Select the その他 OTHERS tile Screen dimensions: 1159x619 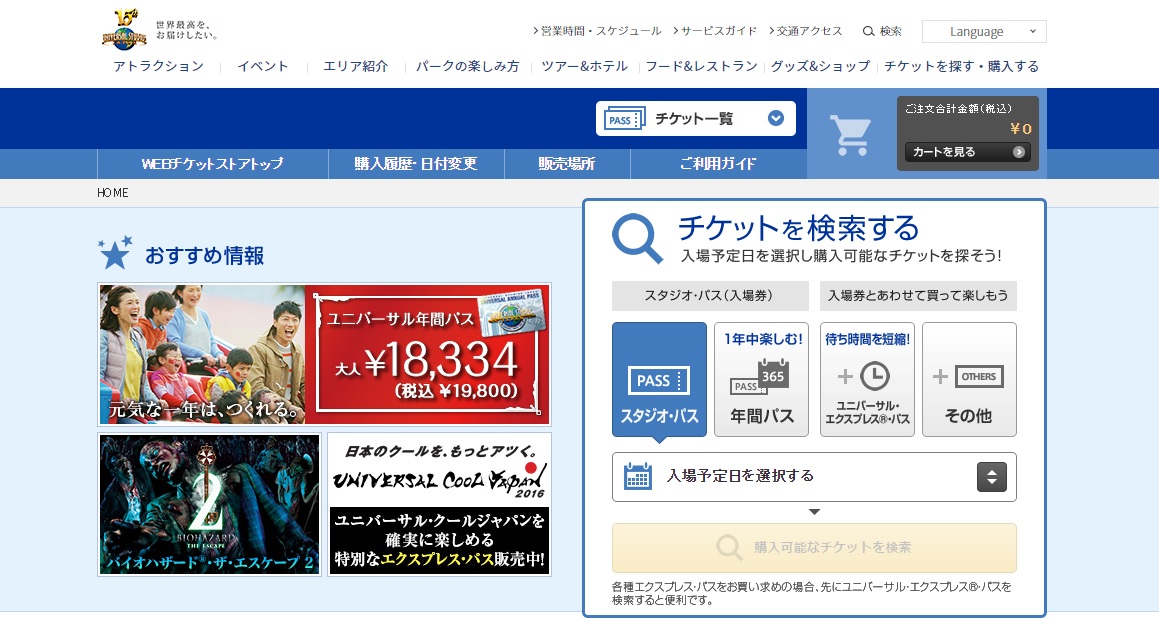[x=969, y=379]
